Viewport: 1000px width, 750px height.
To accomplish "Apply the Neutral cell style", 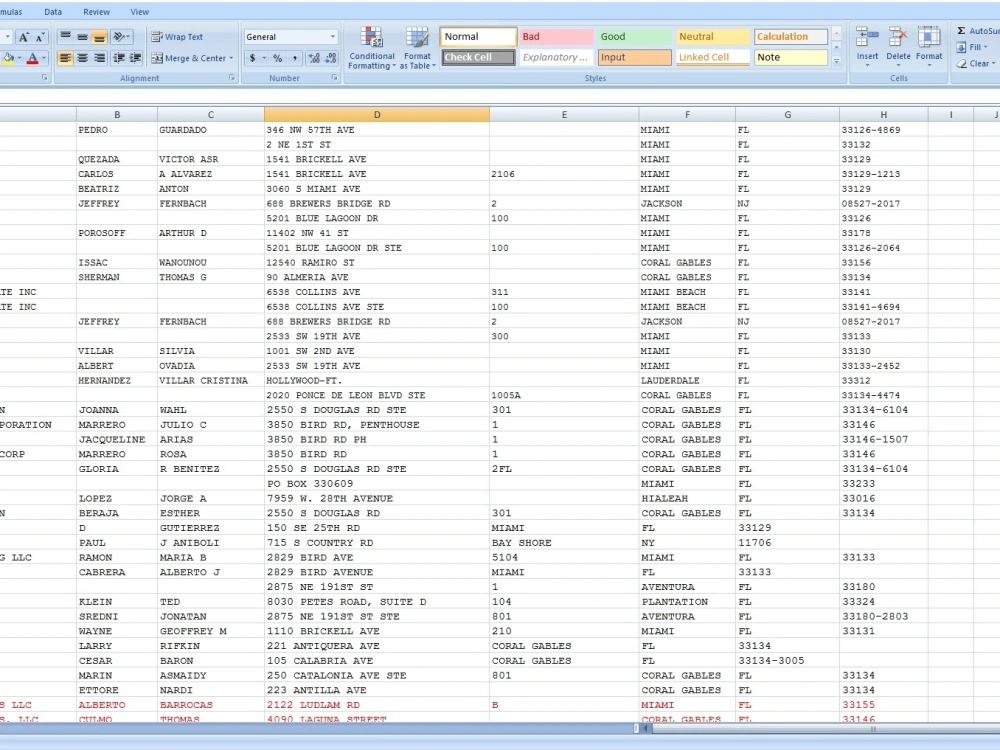I will click(x=712, y=37).
